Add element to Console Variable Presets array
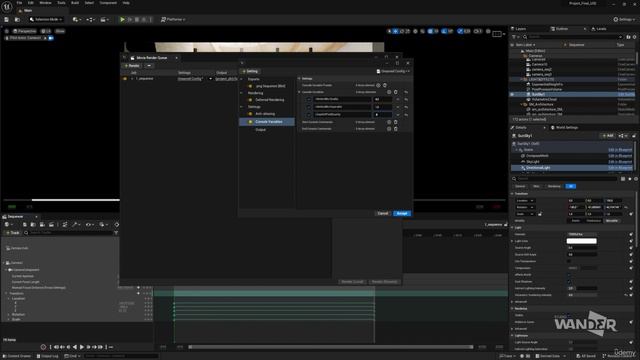The image size is (640, 360). (378, 85)
